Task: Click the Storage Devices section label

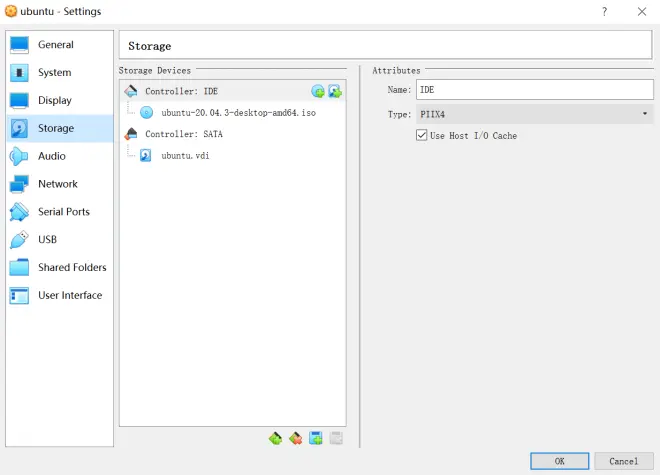Action: pyautogui.click(x=154, y=70)
